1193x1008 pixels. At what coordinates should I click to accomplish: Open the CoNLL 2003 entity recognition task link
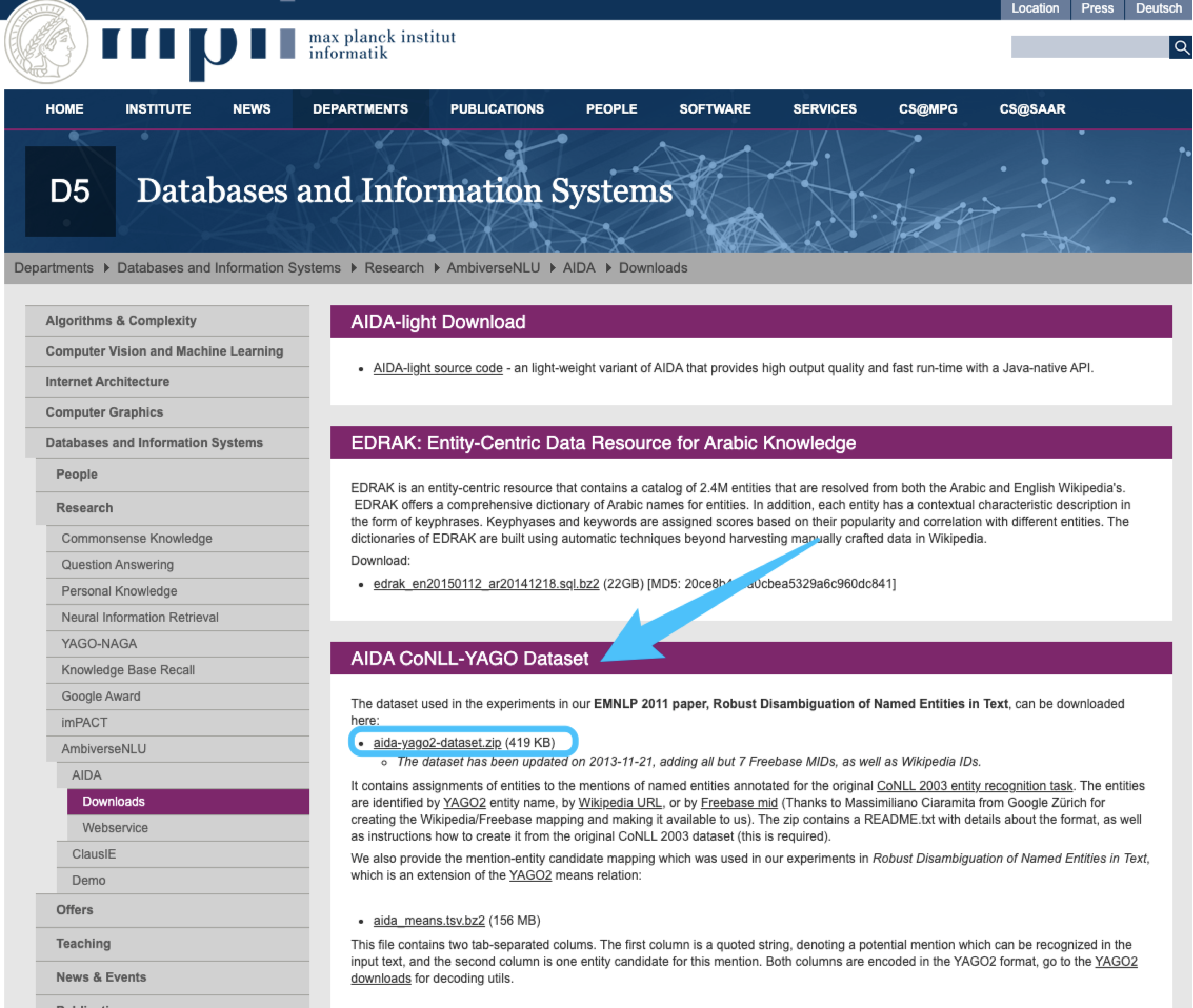point(974,785)
